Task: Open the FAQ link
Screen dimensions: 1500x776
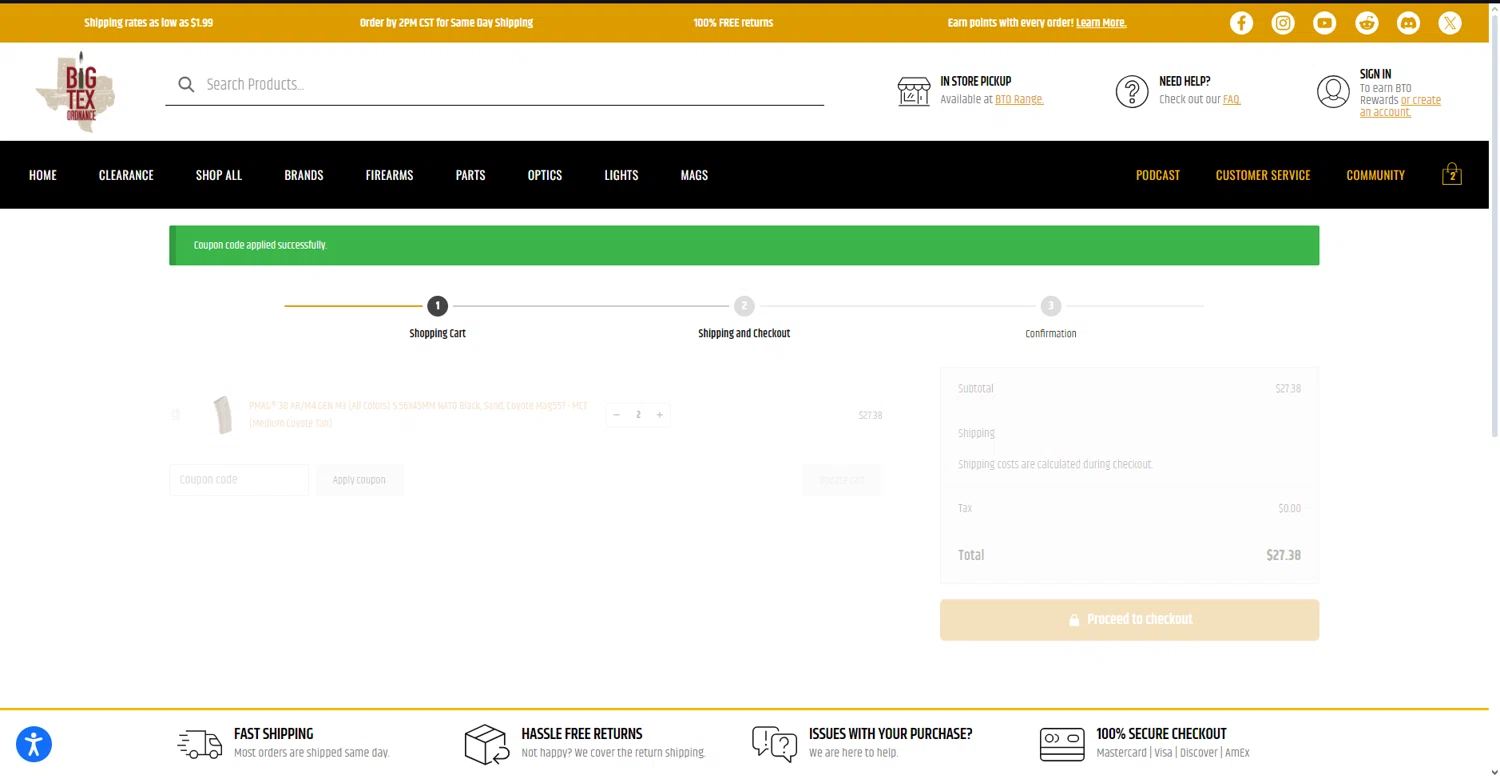Action: coord(1232,100)
